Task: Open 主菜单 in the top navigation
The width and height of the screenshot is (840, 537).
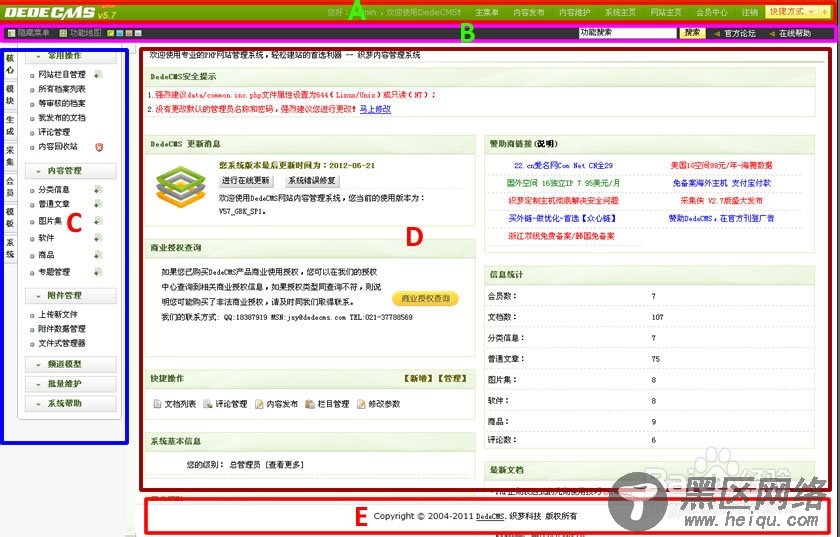Action: (x=486, y=12)
